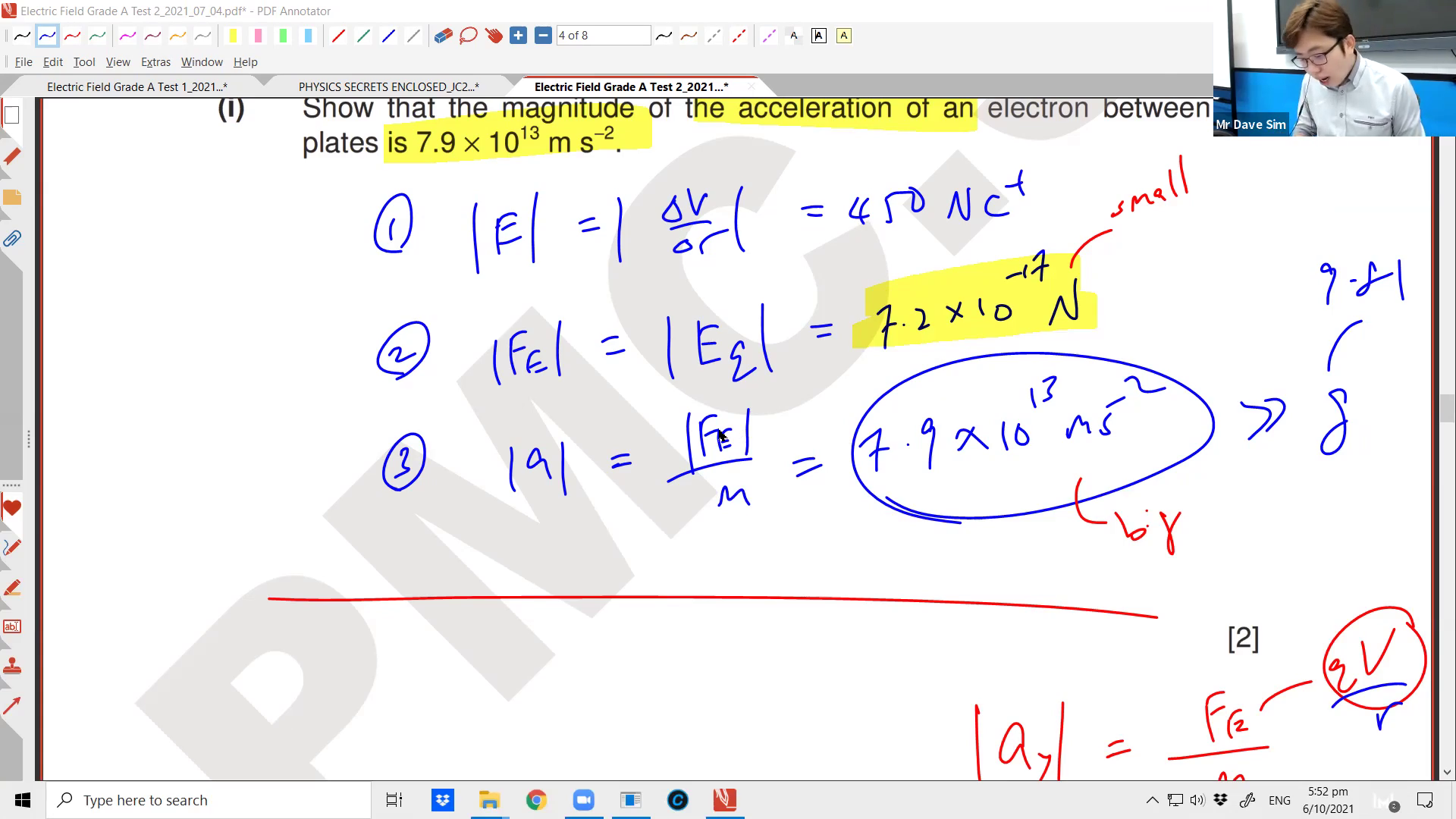The width and height of the screenshot is (1456, 819).
Task: Select the red straight line tool
Action: [x=339, y=35]
